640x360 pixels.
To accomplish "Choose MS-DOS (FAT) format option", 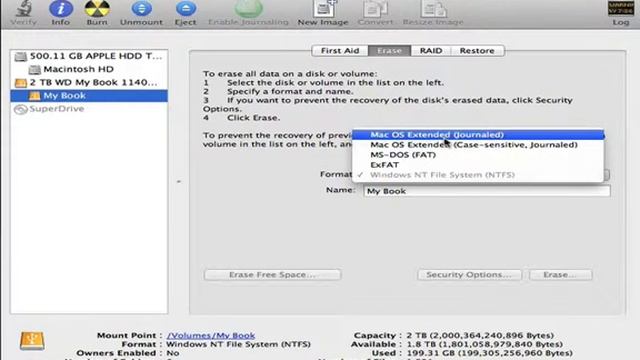I will (x=478, y=155).
